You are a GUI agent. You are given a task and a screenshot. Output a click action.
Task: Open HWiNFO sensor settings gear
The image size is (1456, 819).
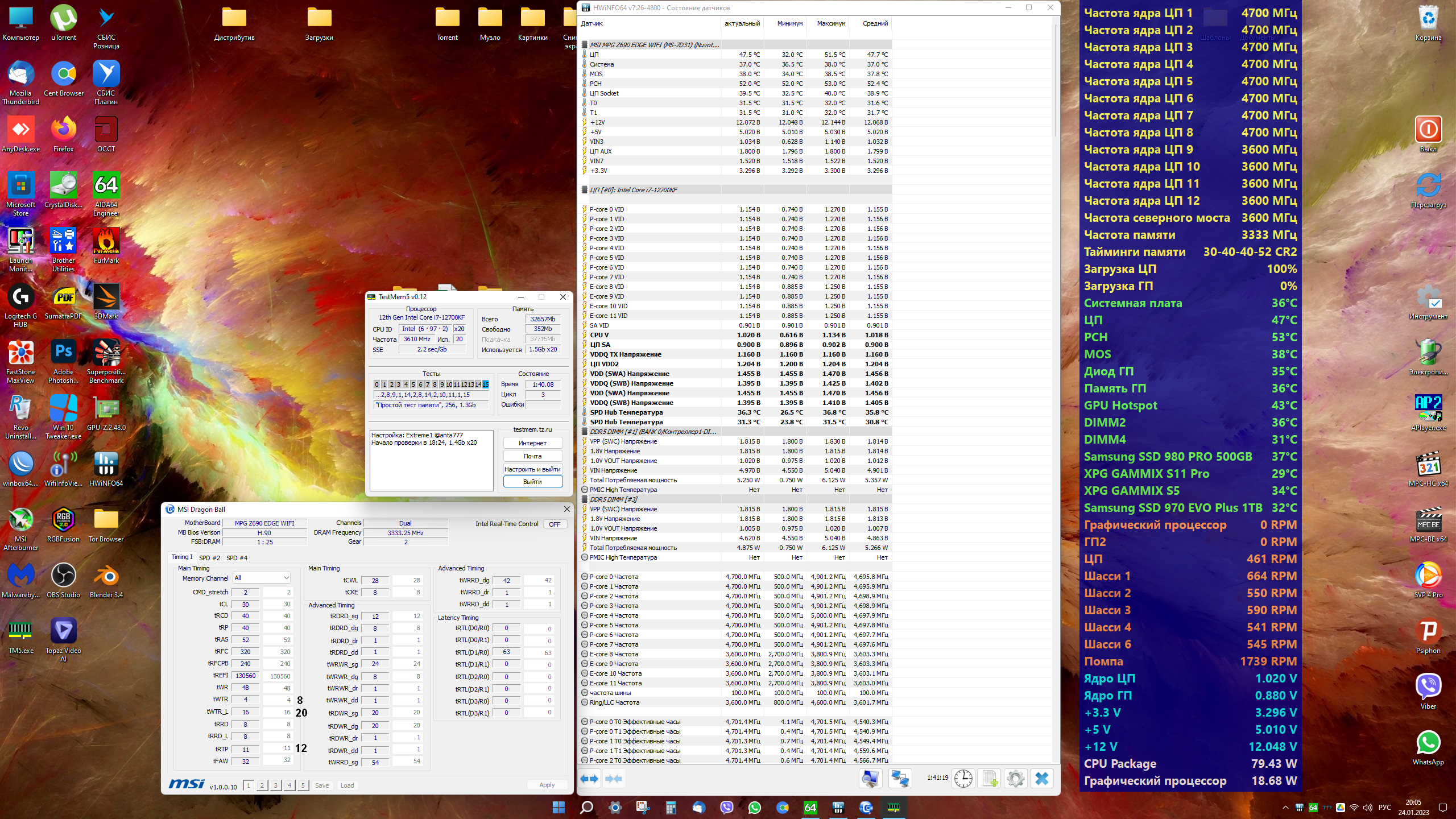click(1015, 779)
